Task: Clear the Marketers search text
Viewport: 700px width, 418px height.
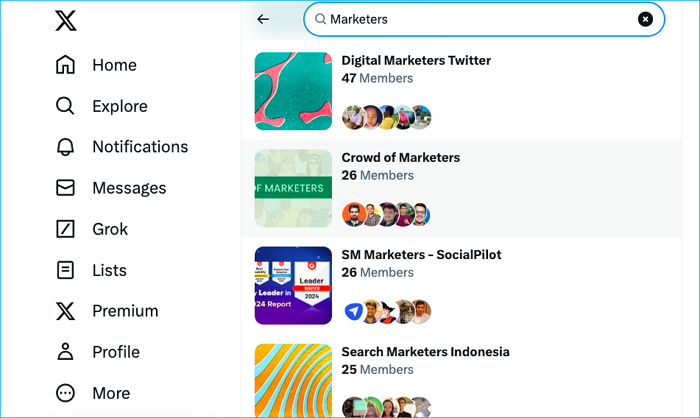Action: 645,19
